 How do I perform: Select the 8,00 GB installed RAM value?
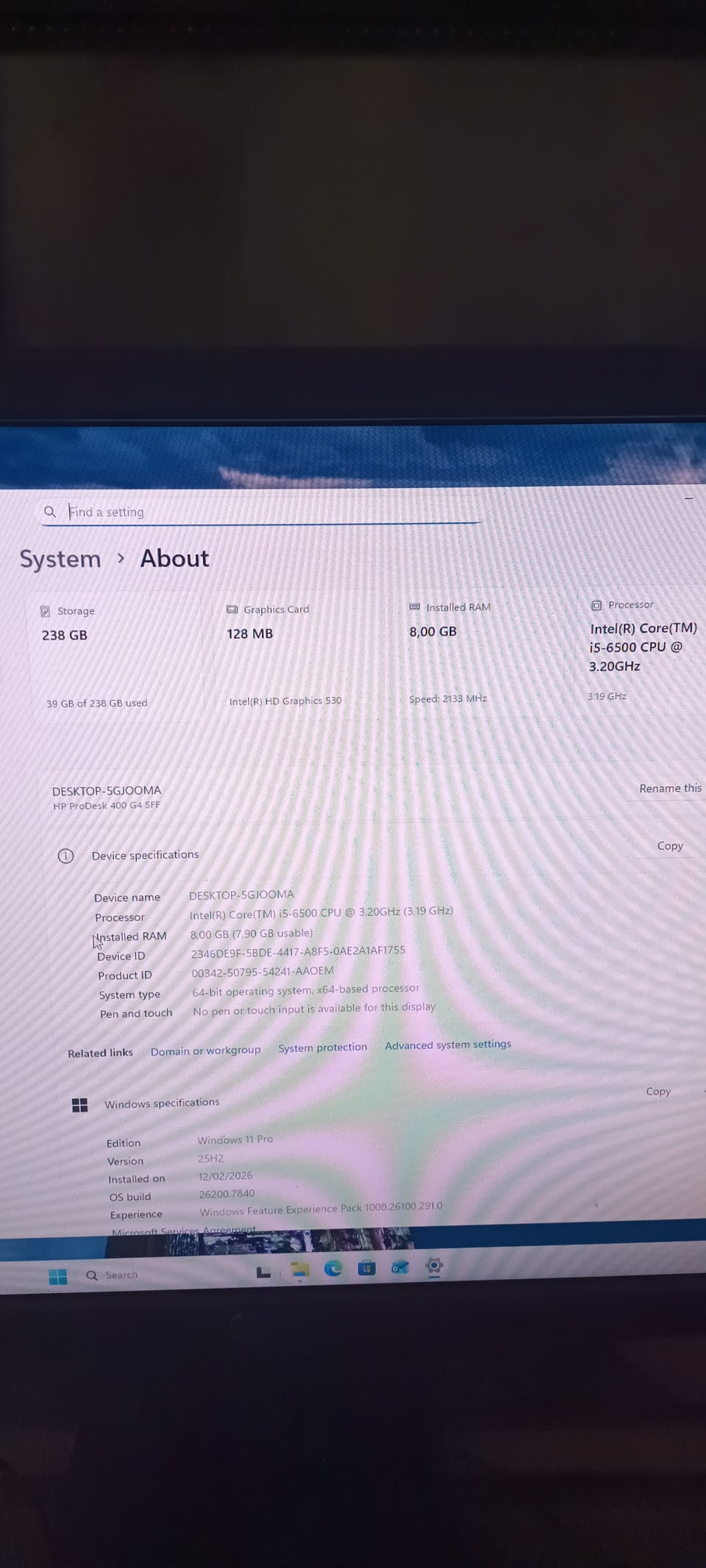coord(433,631)
